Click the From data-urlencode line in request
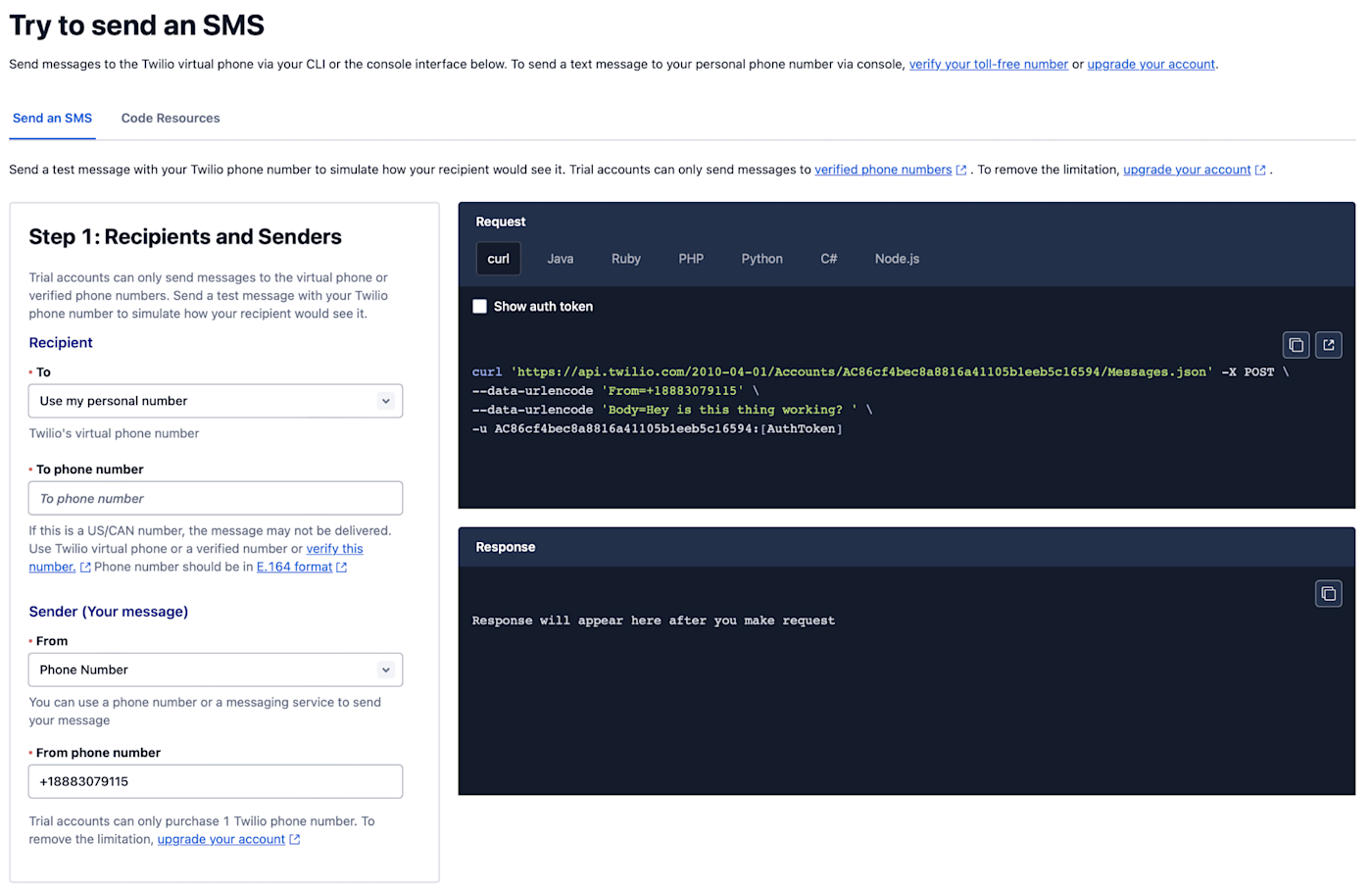 (615, 391)
